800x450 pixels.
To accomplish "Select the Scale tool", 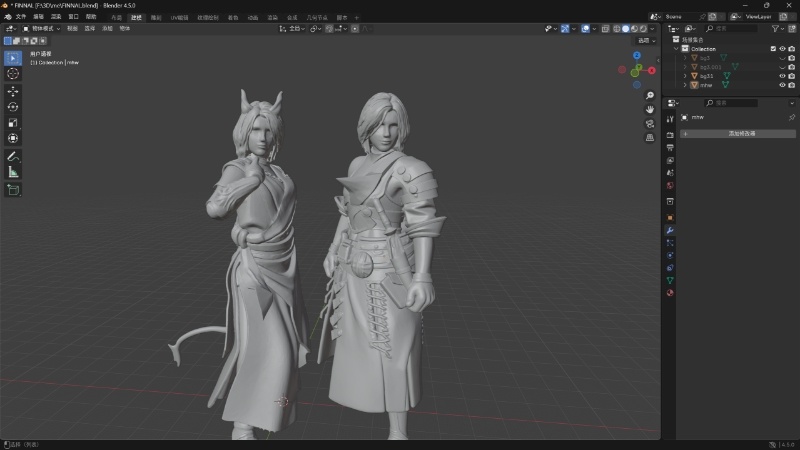I will [x=13, y=123].
